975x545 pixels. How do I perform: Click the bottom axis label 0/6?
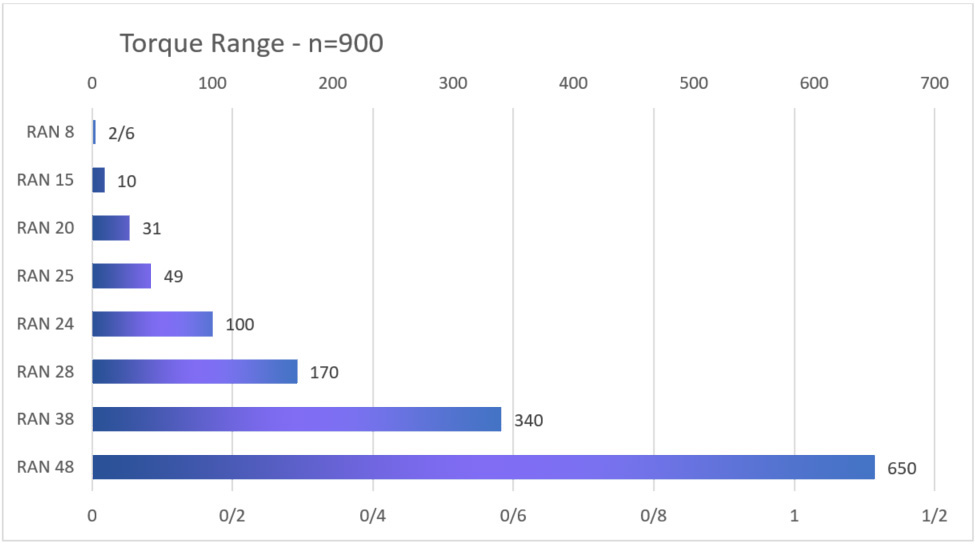513,516
